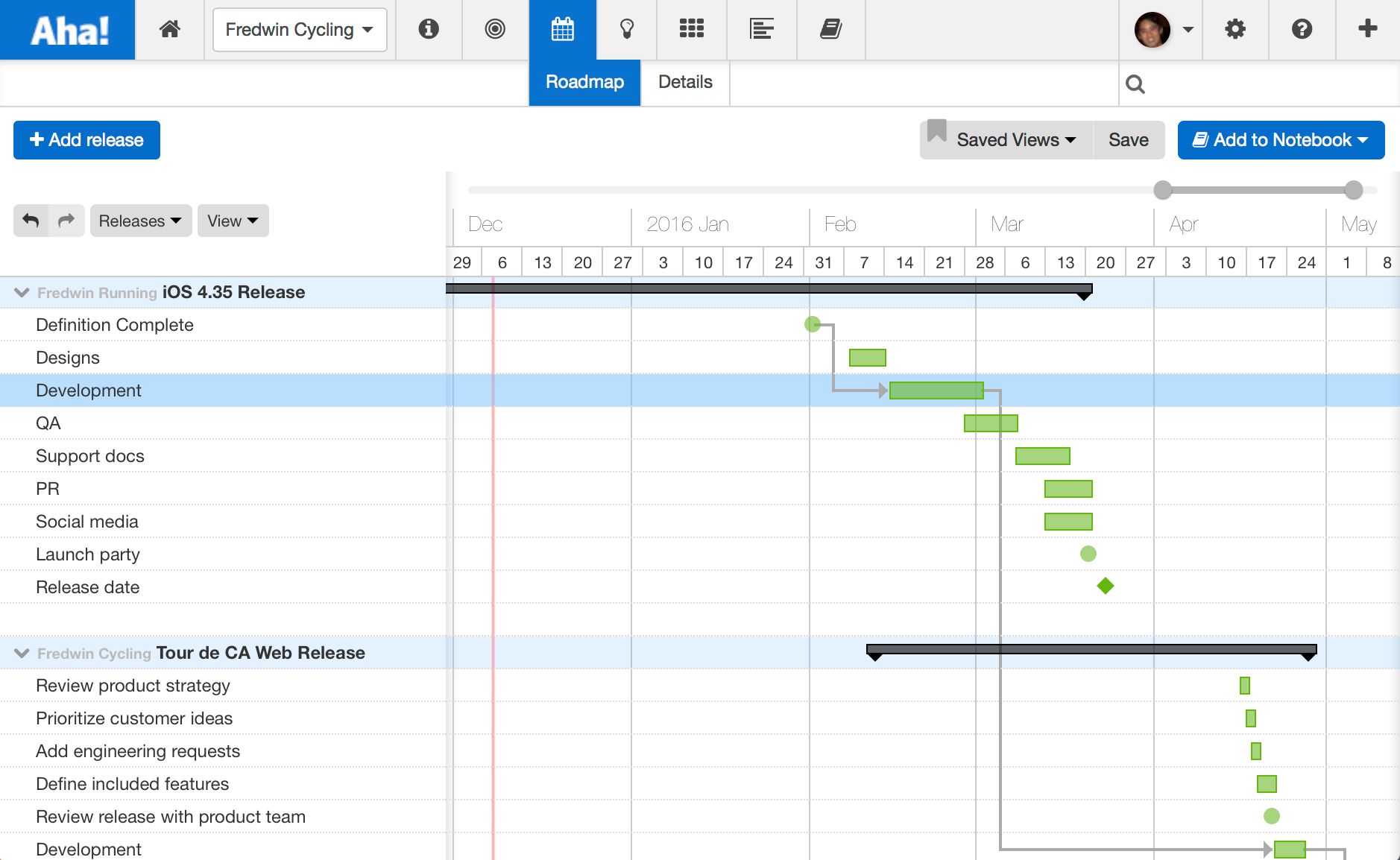Click the Undo arrow icon
Screen dimensions: 1400x860
point(31,221)
